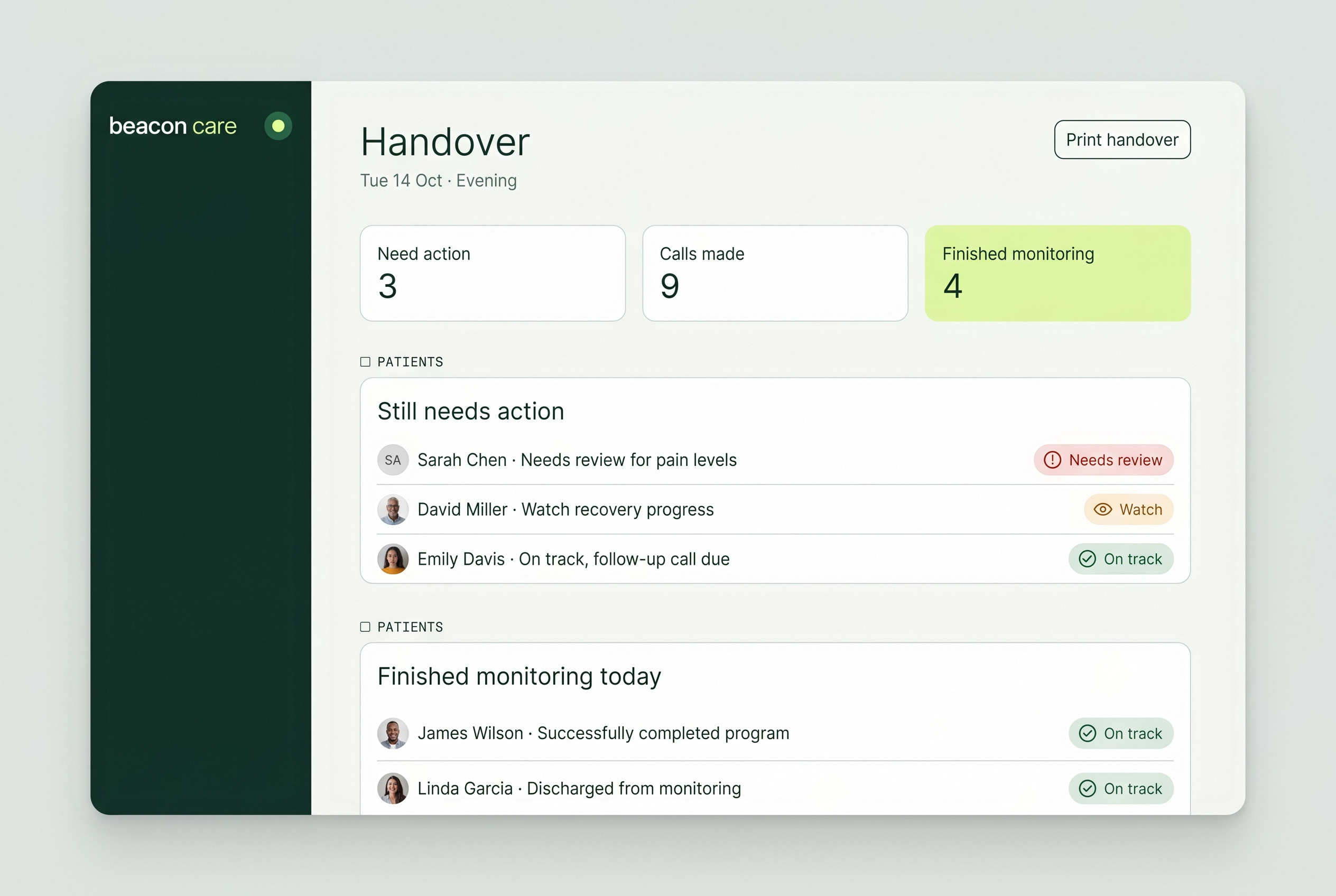This screenshot has height=896, width=1336.
Task: Click the Tue 14 Oct · Evening date text
Action: [x=438, y=181]
